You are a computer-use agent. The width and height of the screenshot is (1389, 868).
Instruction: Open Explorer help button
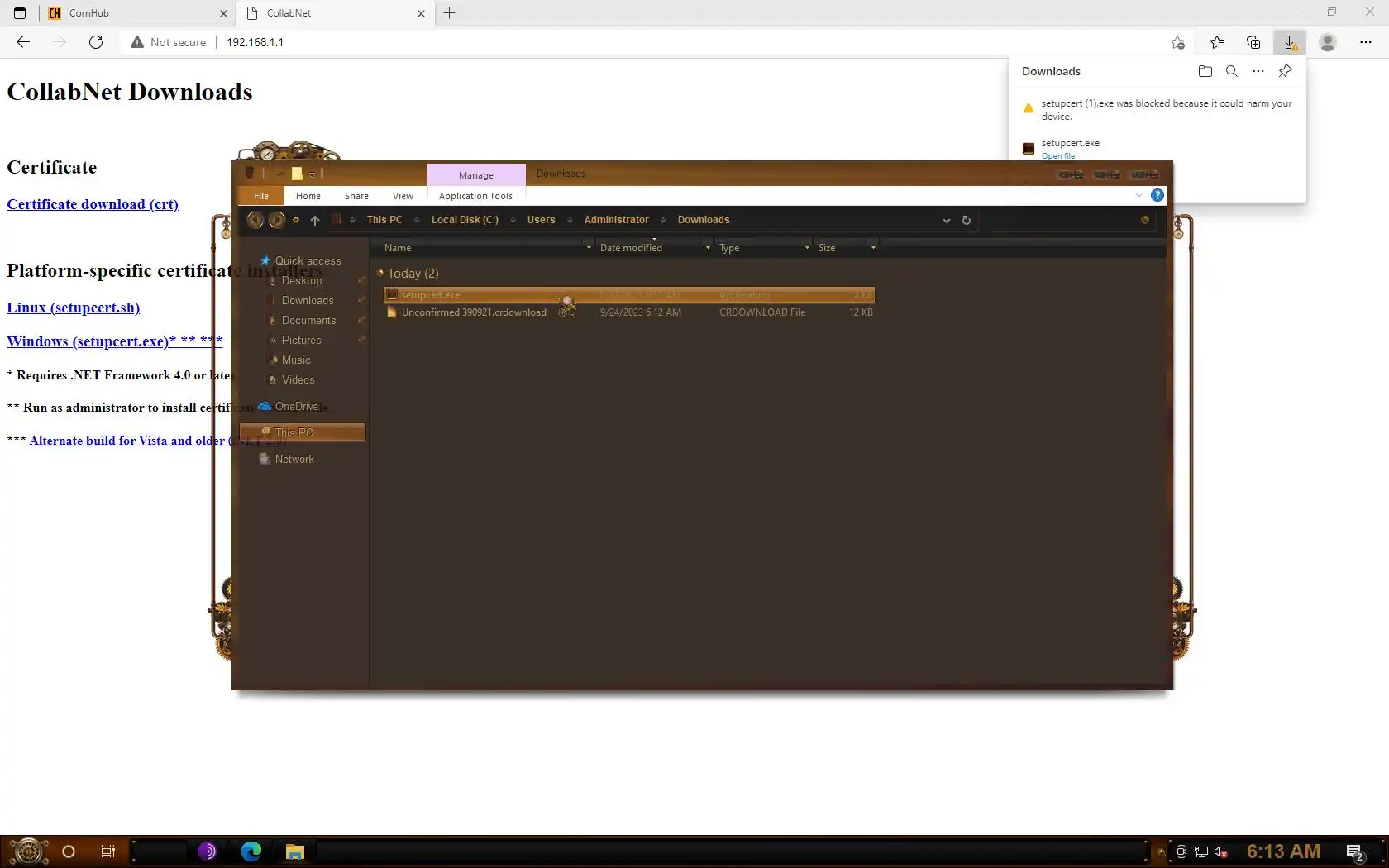pyautogui.click(x=1157, y=195)
